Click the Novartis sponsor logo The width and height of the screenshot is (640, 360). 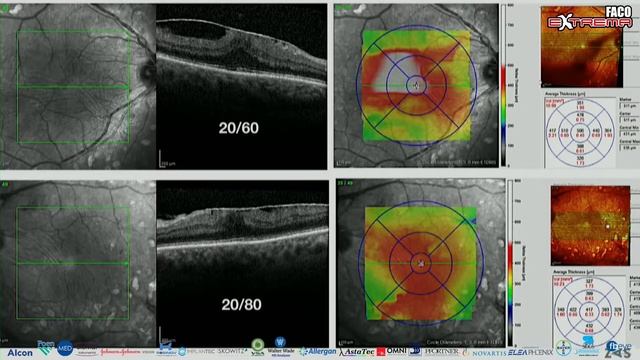(489, 353)
